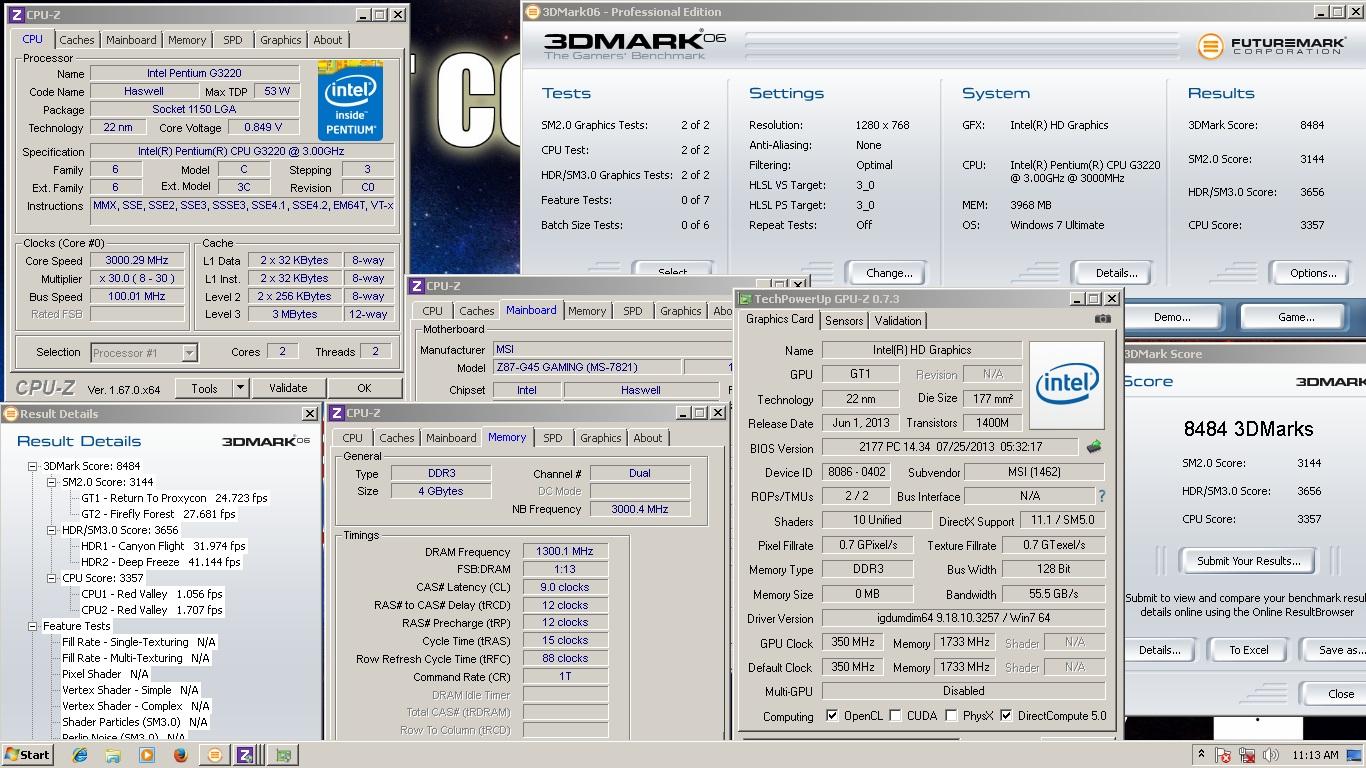The width and height of the screenshot is (1366, 768).
Task: Collapse 3DMark Score: 8484 tree node
Action: tap(33, 466)
